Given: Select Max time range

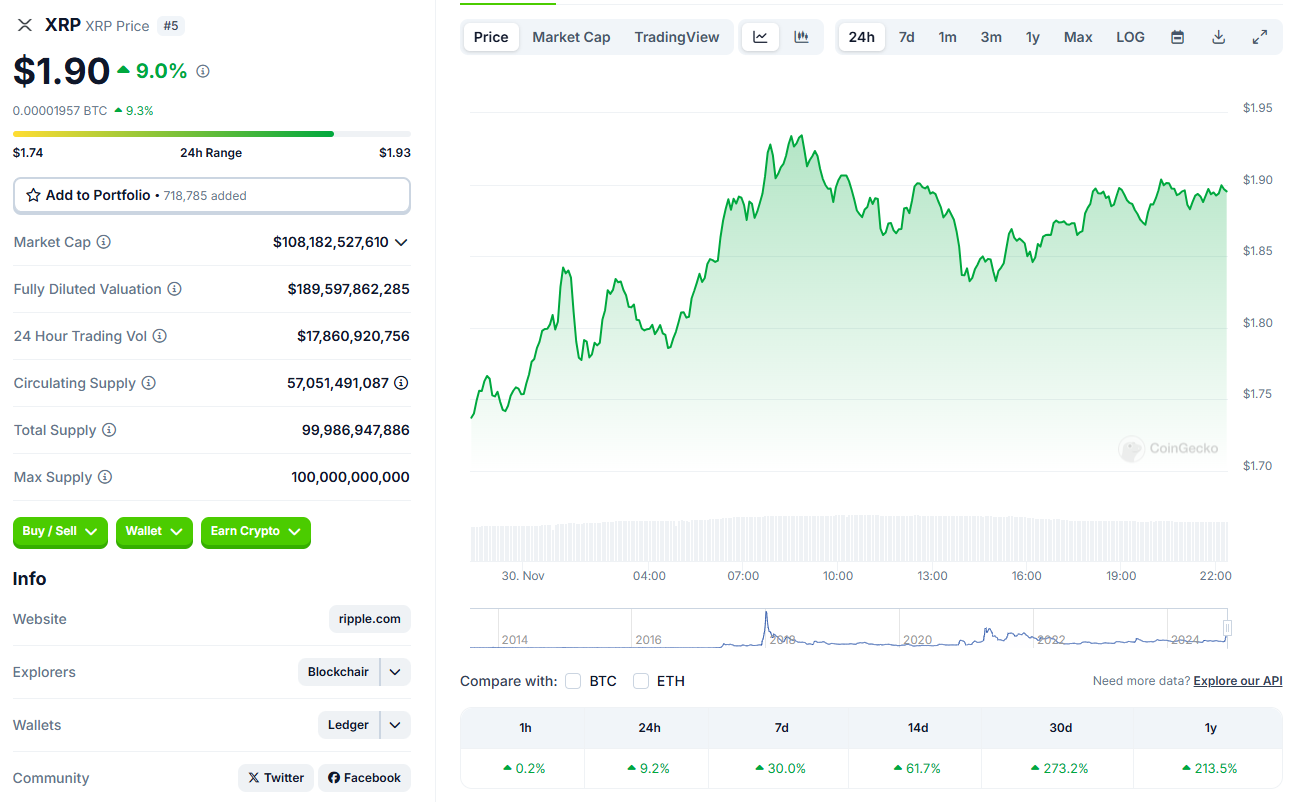Looking at the screenshot, I should [1078, 37].
